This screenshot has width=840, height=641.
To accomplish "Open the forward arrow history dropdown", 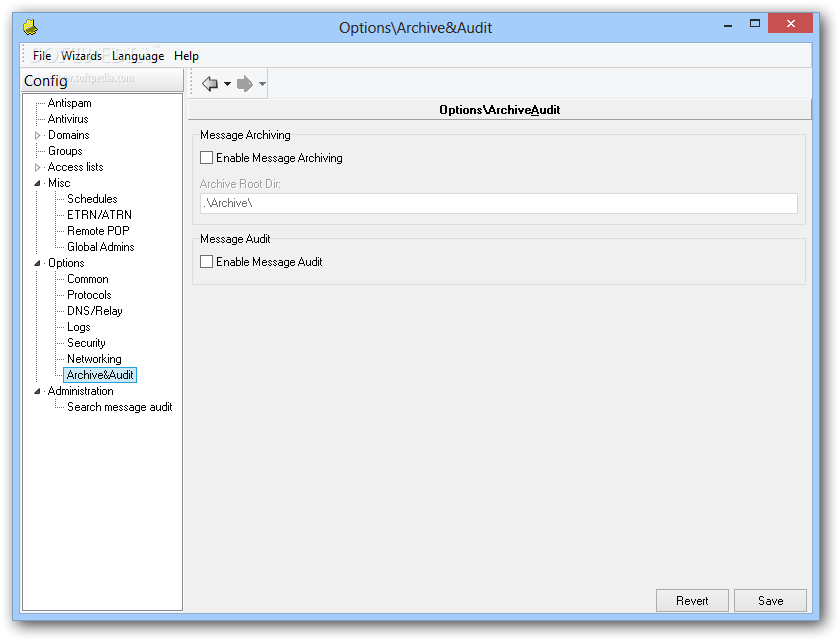I will point(262,84).
